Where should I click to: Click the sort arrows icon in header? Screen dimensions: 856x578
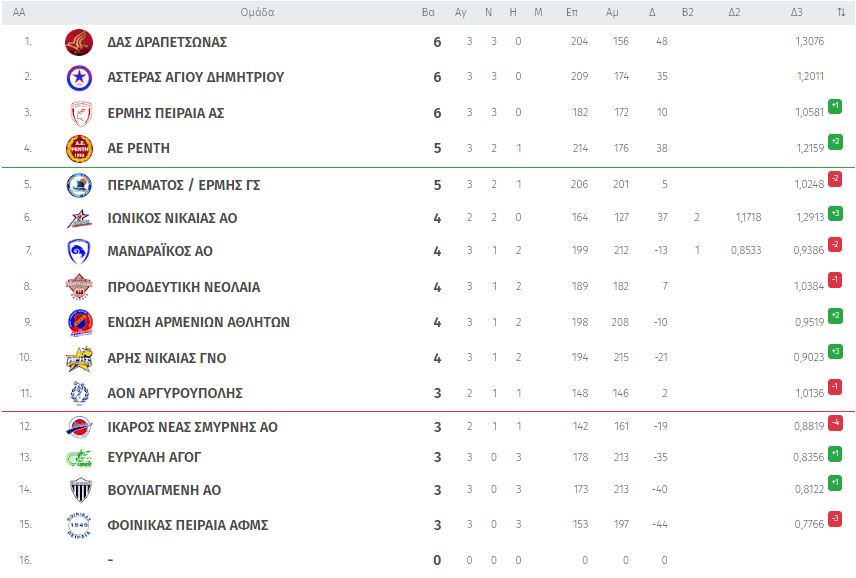tap(841, 12)
